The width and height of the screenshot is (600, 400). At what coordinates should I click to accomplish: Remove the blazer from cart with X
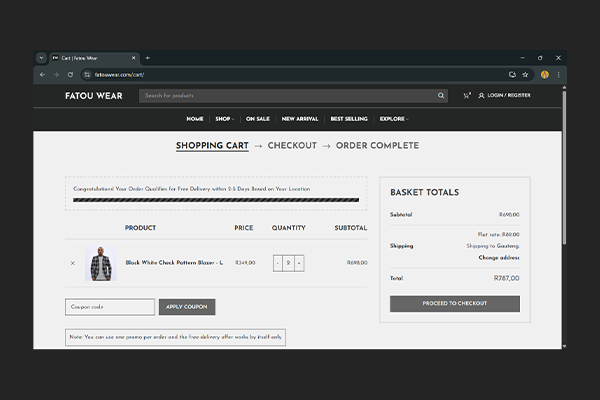coord(72,263)
